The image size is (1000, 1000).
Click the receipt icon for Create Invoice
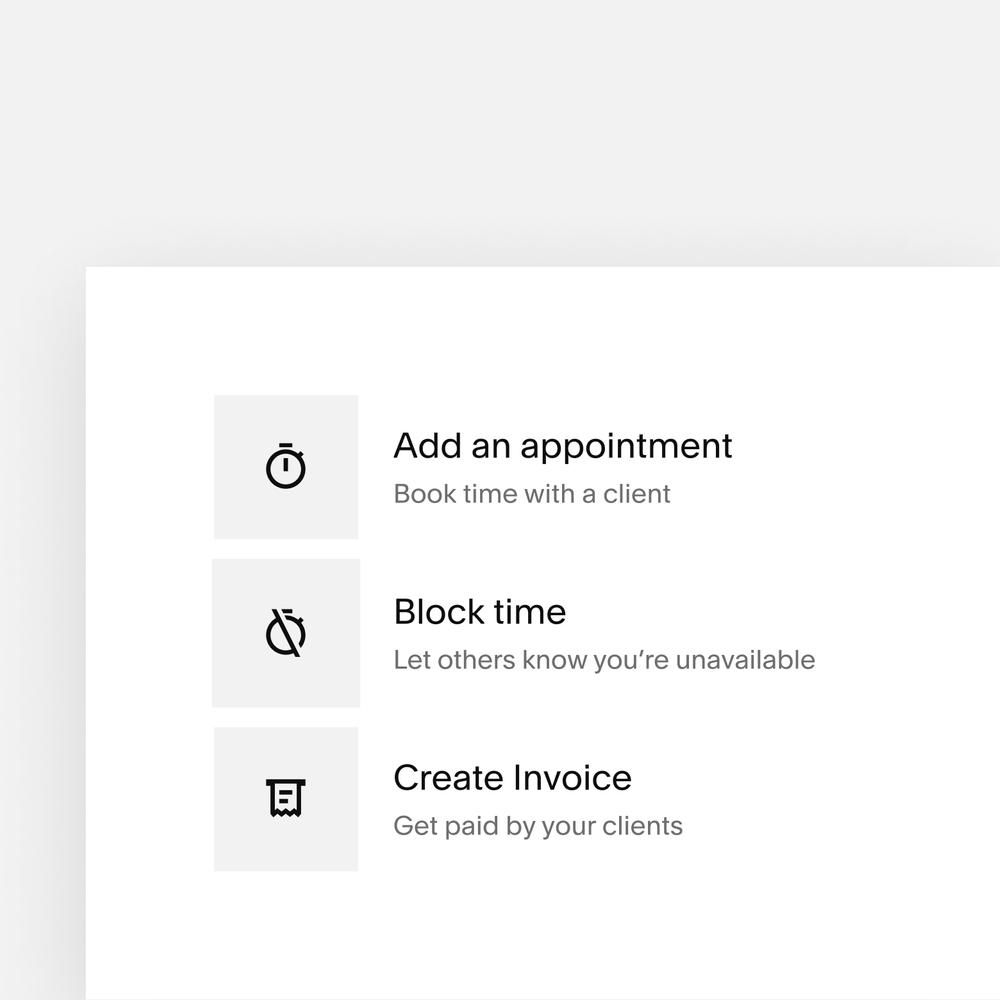(286, 798)
